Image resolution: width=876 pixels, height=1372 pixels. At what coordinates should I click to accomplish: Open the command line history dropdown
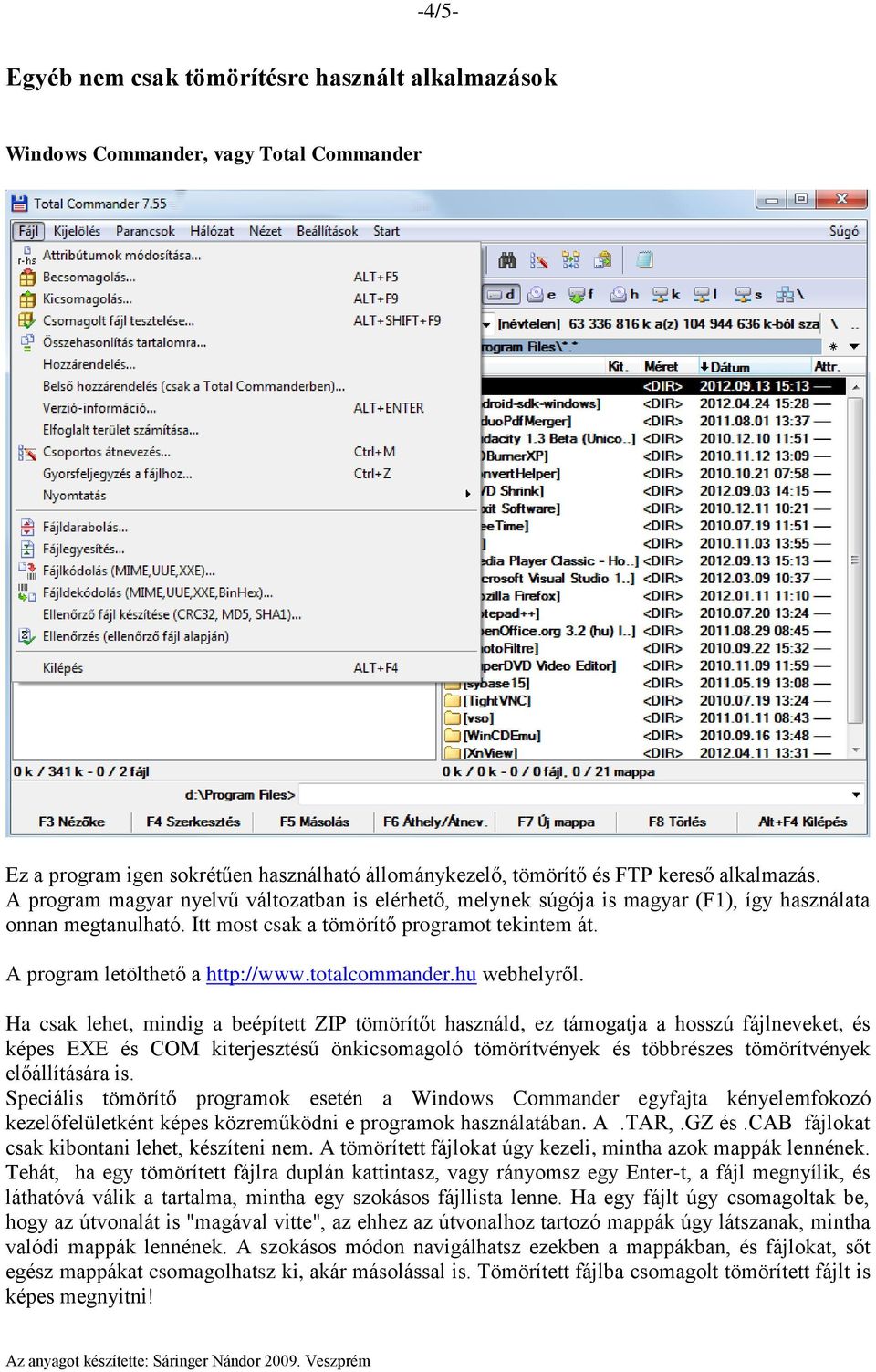coord(856,794)
